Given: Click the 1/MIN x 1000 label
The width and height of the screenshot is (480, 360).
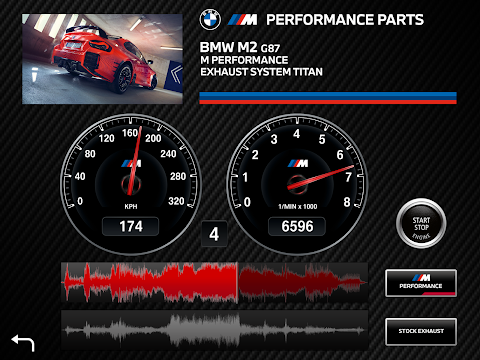Looking at the screenshot, I should click(298, 207).
